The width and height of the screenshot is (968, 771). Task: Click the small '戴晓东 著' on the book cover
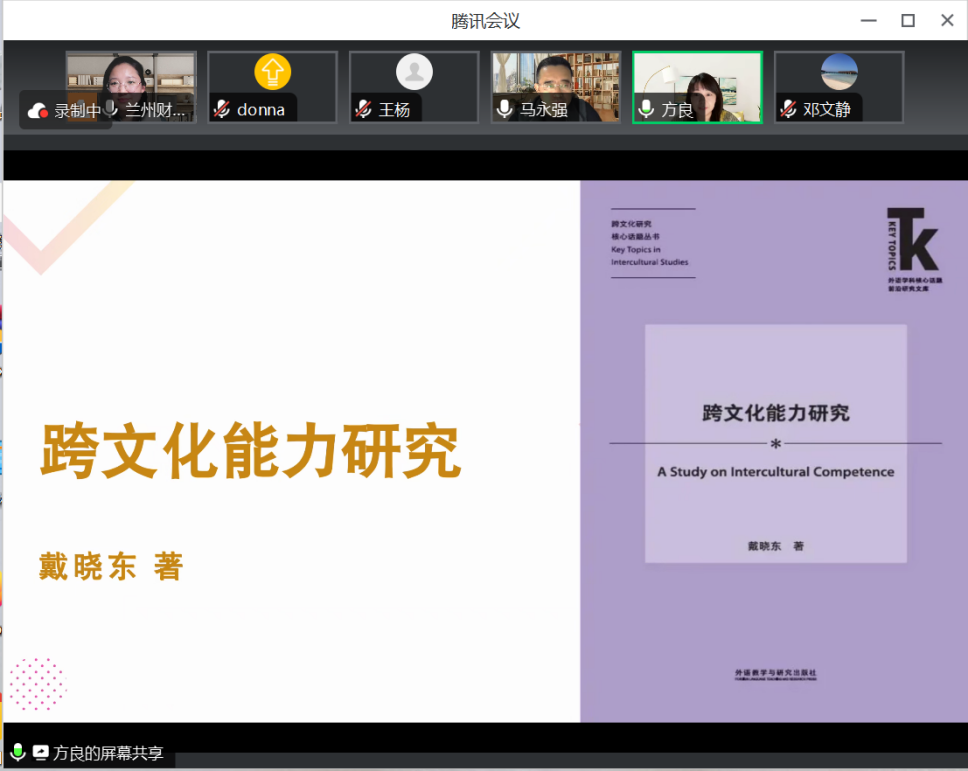point(775,546)
